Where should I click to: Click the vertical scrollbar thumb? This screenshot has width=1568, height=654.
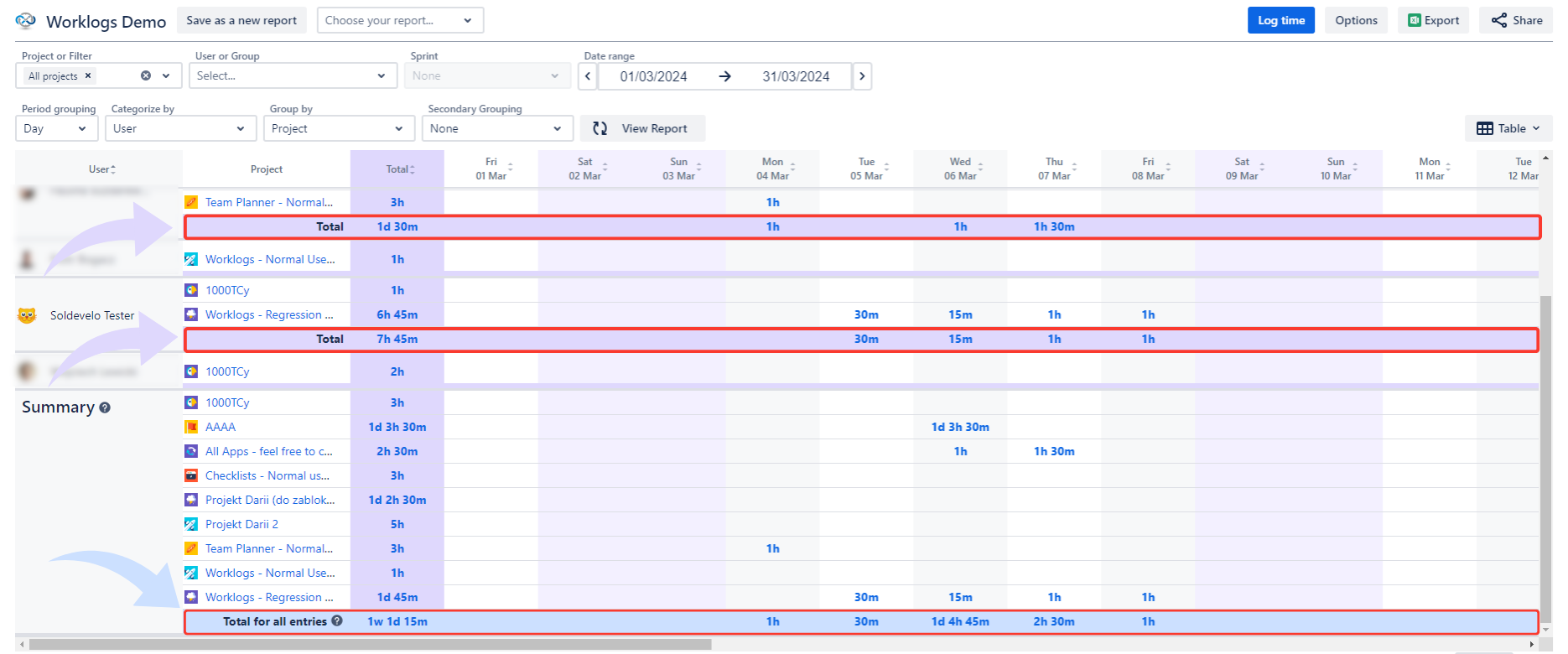point(1546,458)
